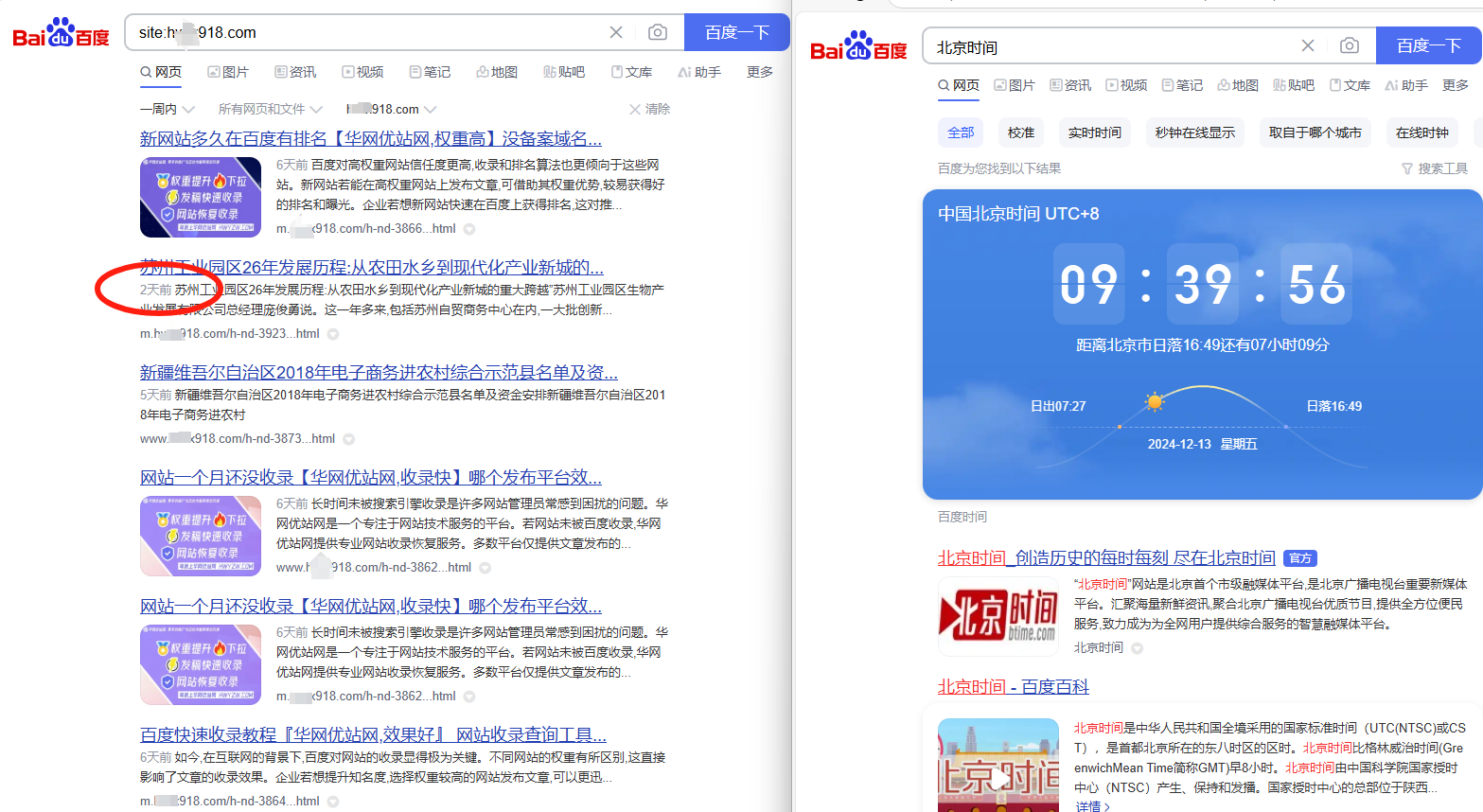Click the 中国北京时间 UTC+8 card title
This screenshot has height=812, width=1483.
tap(1018, 214)
